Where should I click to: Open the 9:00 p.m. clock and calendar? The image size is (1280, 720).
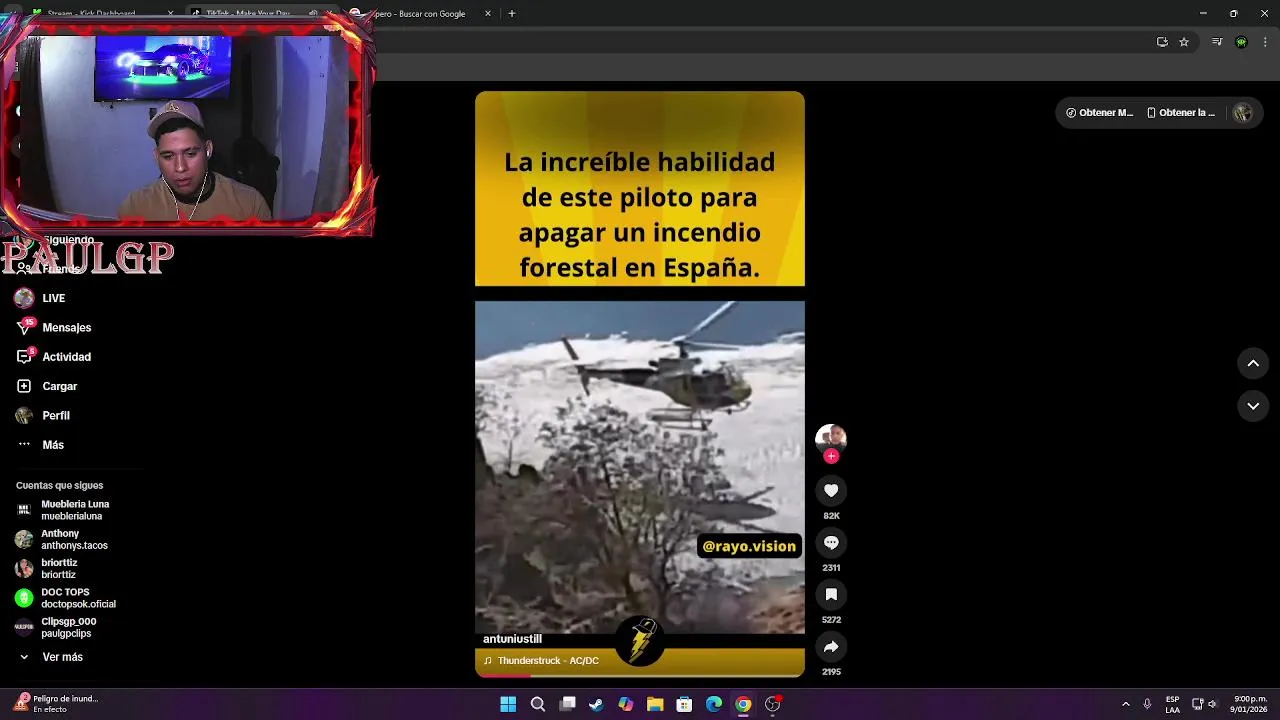click(x=1250, y=704)
